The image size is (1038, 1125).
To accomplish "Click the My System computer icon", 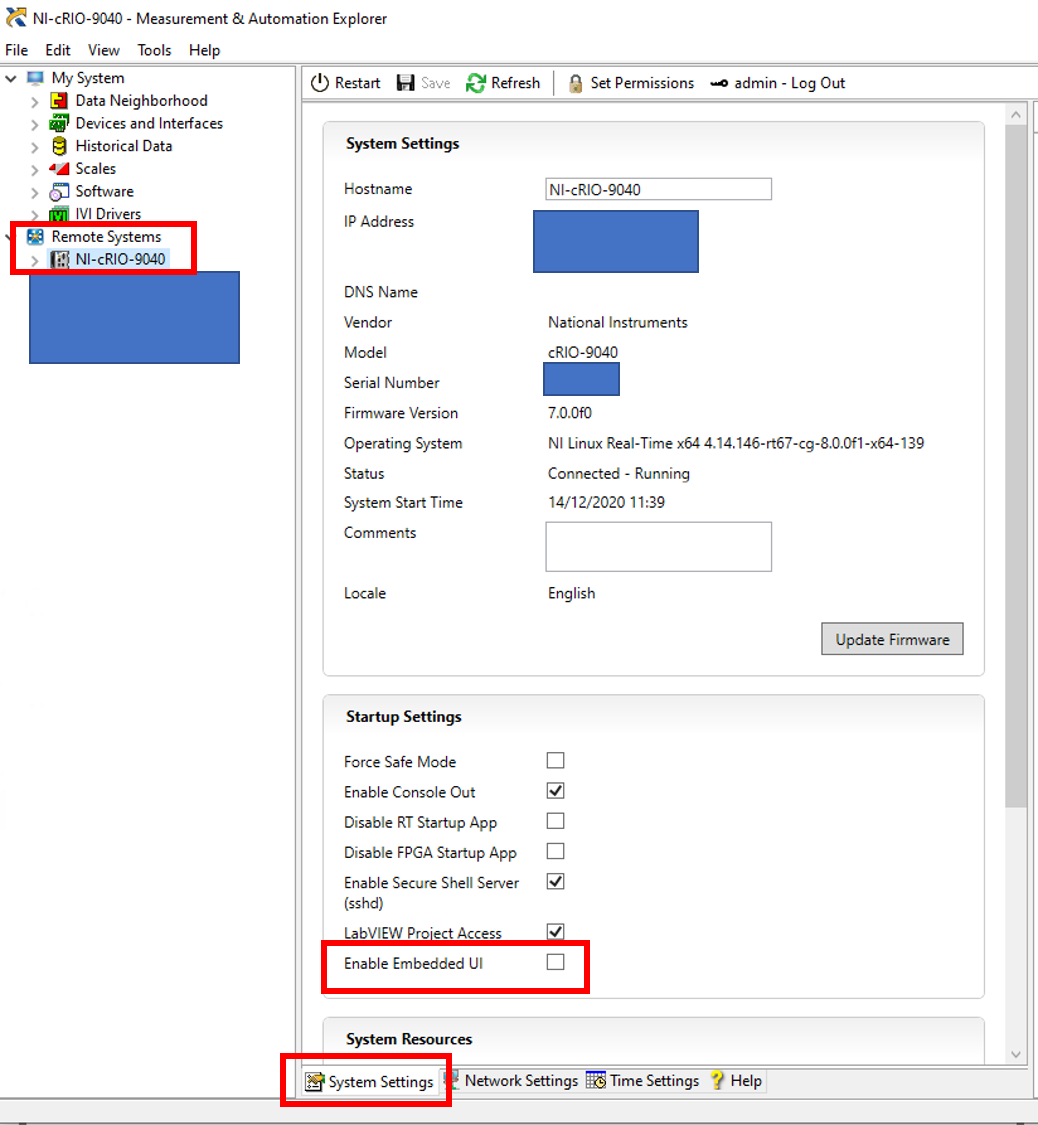I will tap(35, 77).
